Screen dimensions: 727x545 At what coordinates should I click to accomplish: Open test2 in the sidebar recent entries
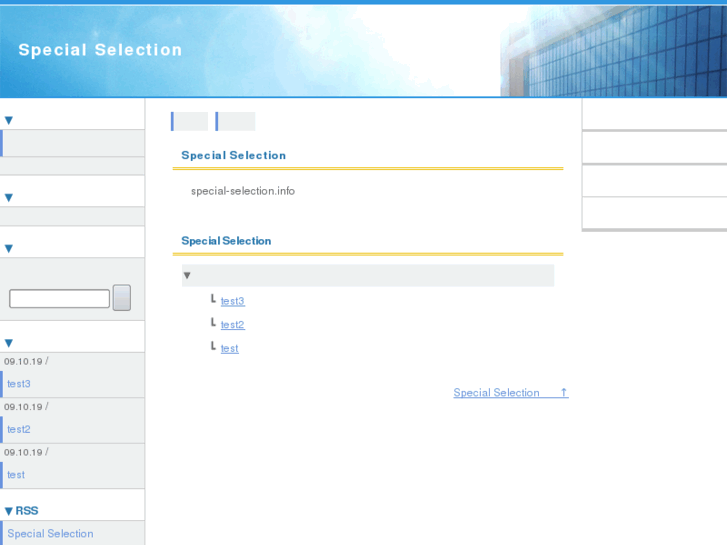(x=19, y=429)
